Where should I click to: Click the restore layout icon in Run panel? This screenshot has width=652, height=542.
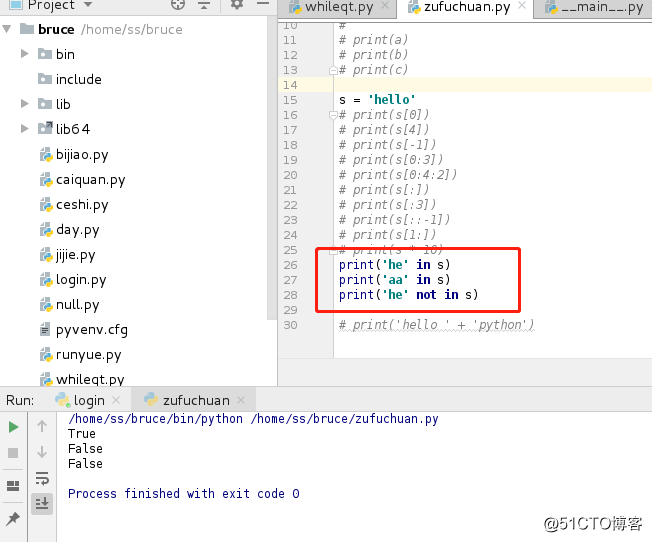click(13, 485)
